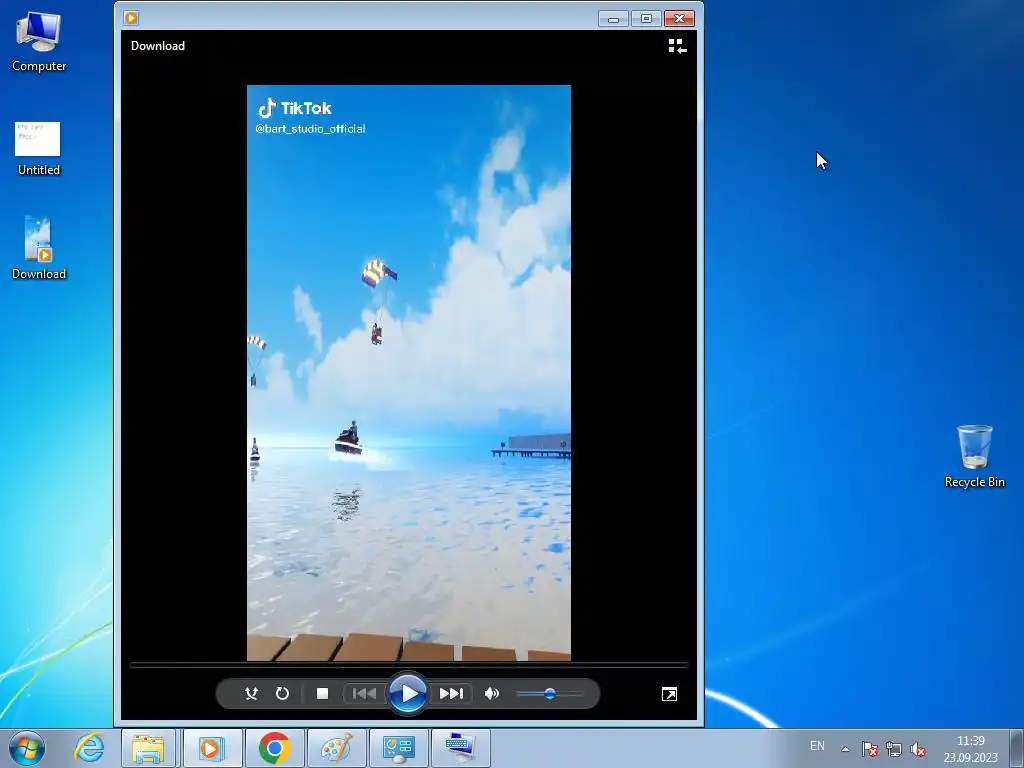Stop the video playback
This screenshot has height=768, width=1024.
click(322, 694)
